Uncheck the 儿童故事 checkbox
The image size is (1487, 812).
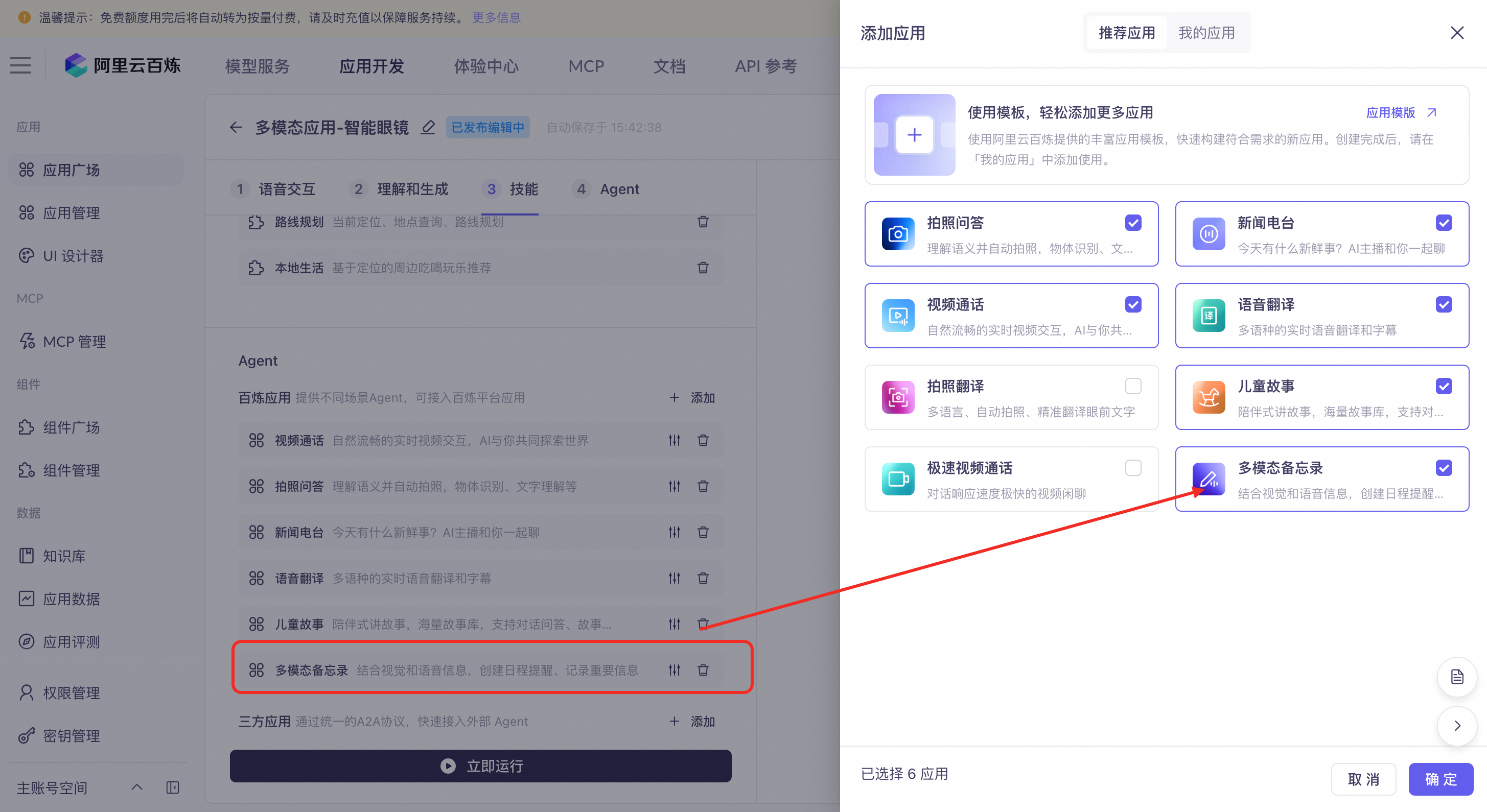1443,386
